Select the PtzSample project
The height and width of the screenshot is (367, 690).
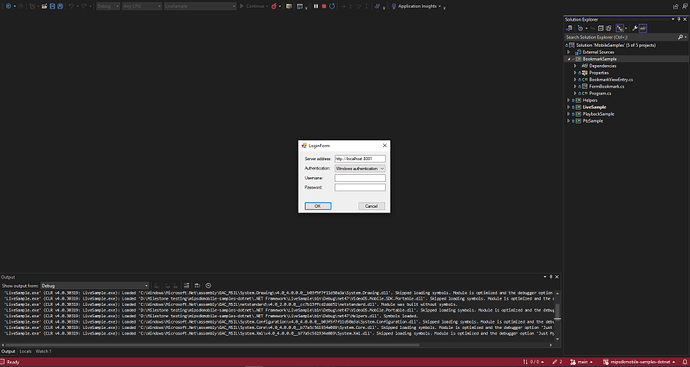point(593,121)
